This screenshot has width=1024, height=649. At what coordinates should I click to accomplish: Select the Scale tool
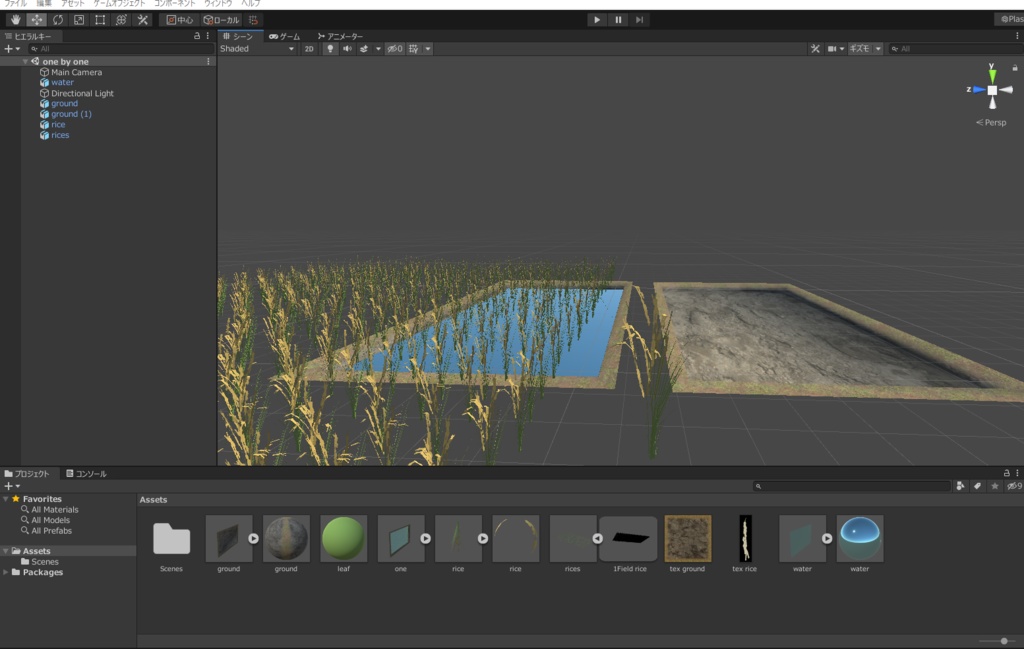click(x=79, y=20)
